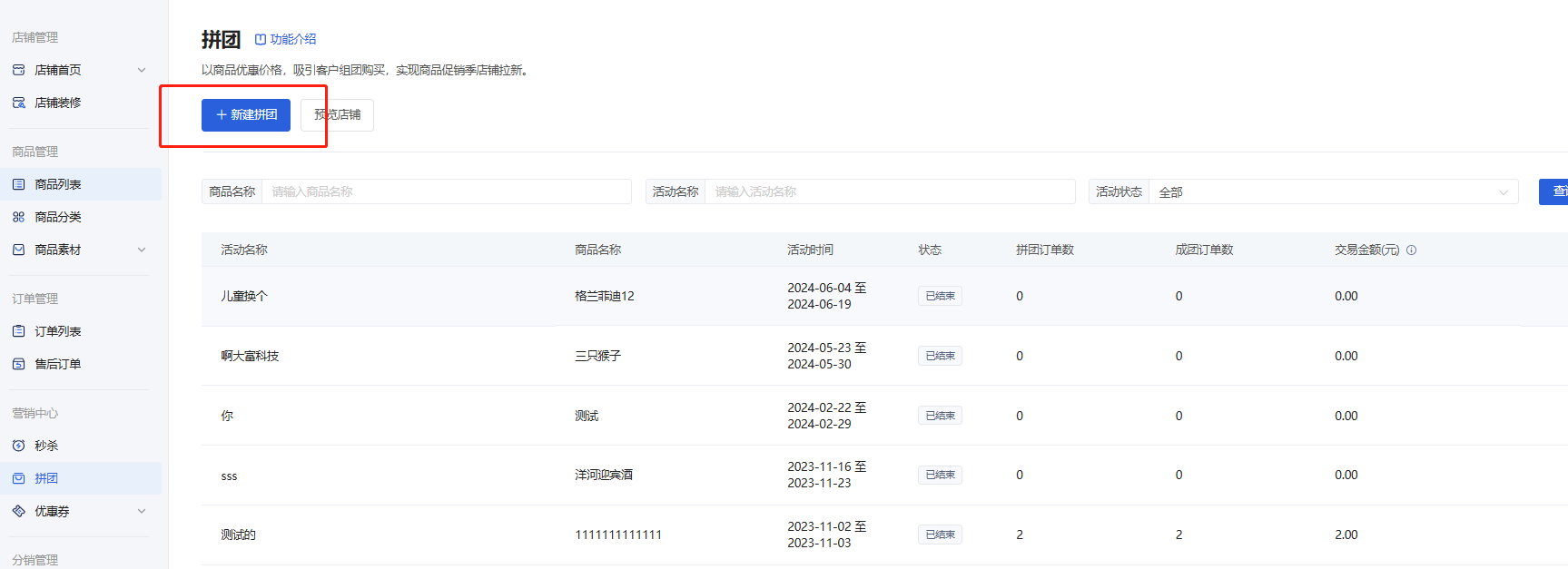The image size is (1568, 569).
Task: Click the info icon beside 交易金额(元)
Action: tap(1411, 250)
